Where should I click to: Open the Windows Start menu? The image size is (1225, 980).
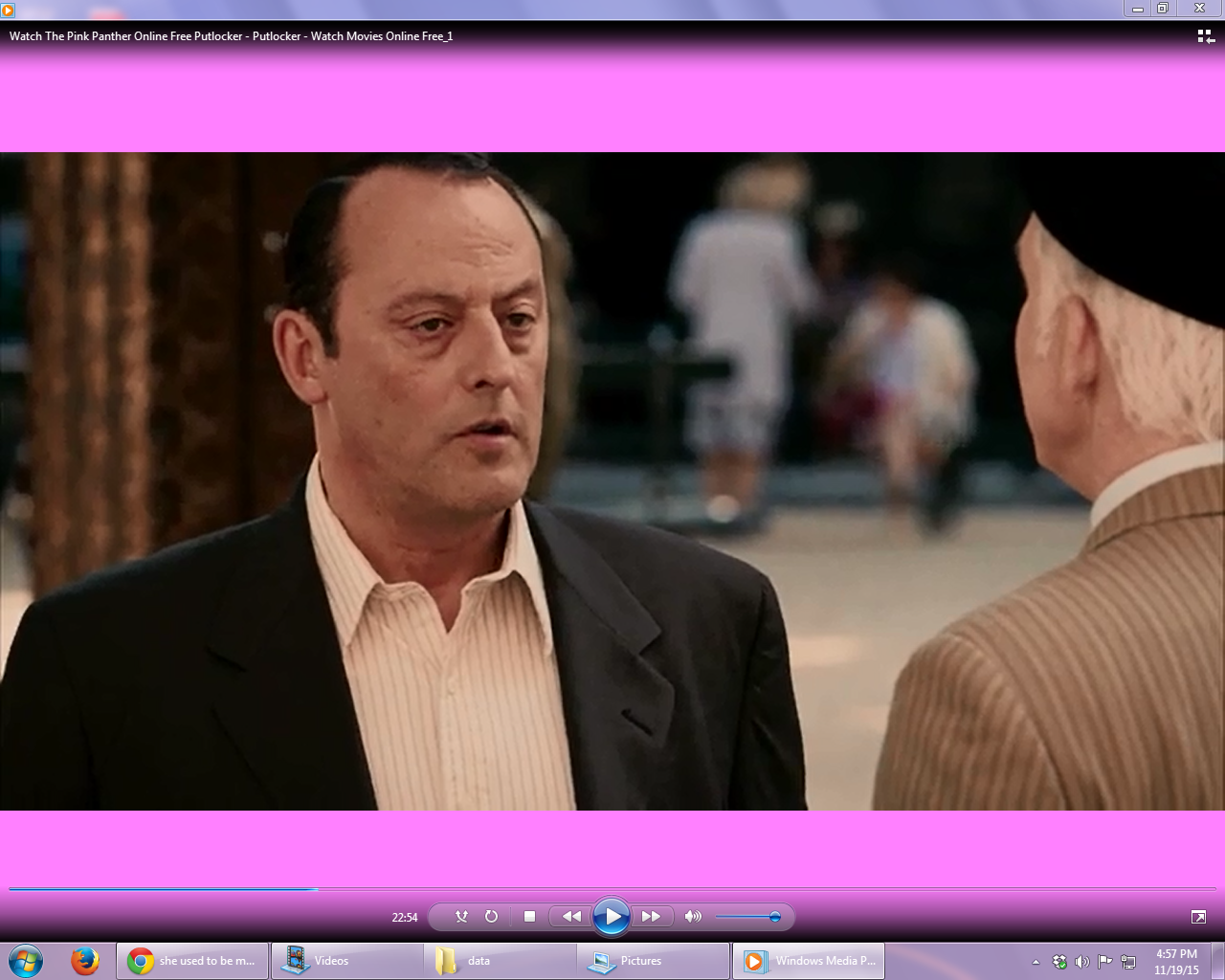click(x=26, y=961)
